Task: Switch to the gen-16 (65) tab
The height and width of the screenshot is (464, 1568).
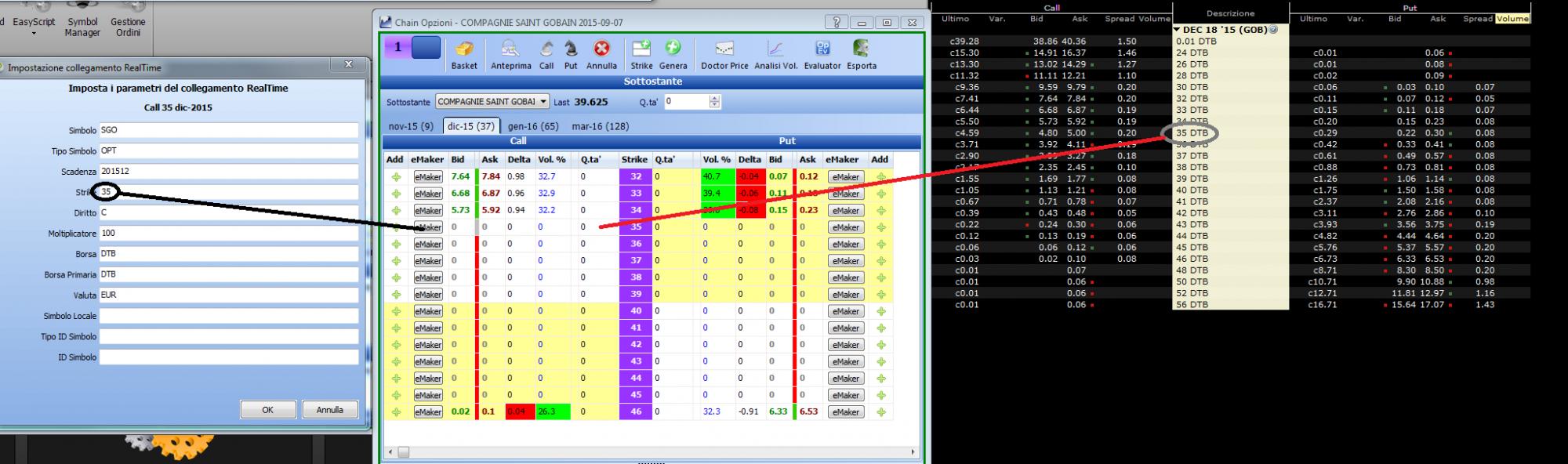Action: coord(533,126)
